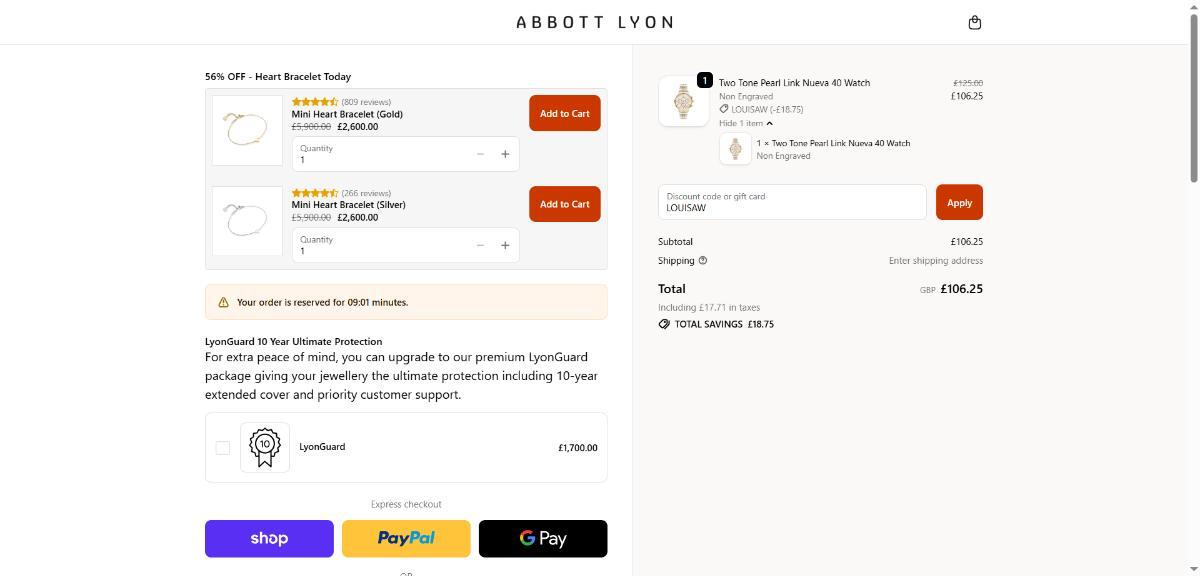The width and height of the screenshot is (1200, 576).
Task: Focus the discount code or gift card field
Action: (x=791, y=202)
